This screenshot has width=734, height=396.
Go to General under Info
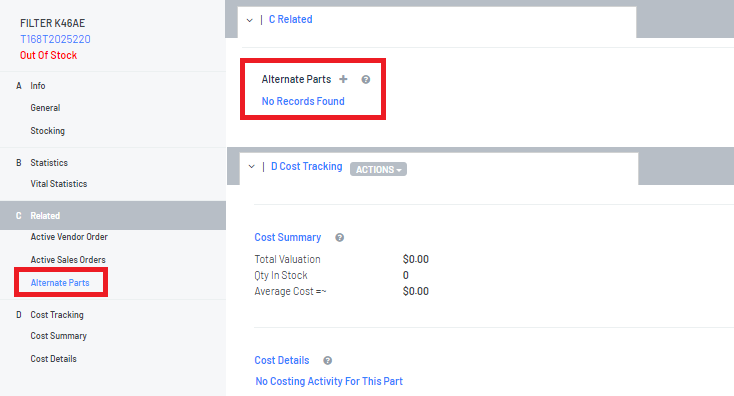coord(45,108)
